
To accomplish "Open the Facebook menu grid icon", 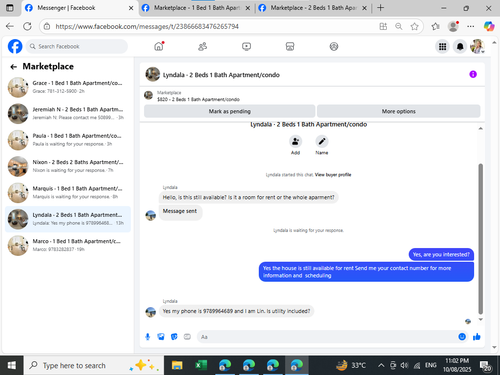I will [442, 47].
